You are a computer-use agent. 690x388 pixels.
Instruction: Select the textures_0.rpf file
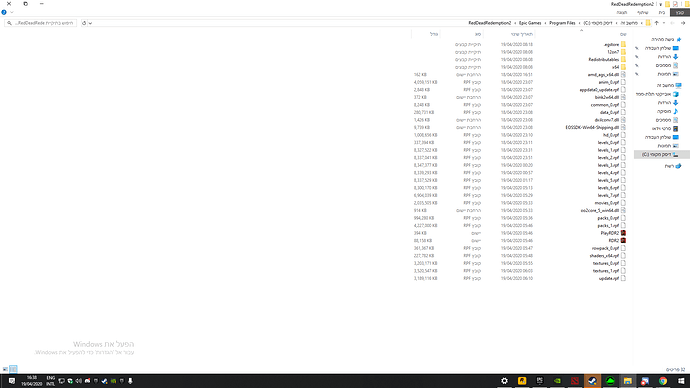(x=609, y=263)
